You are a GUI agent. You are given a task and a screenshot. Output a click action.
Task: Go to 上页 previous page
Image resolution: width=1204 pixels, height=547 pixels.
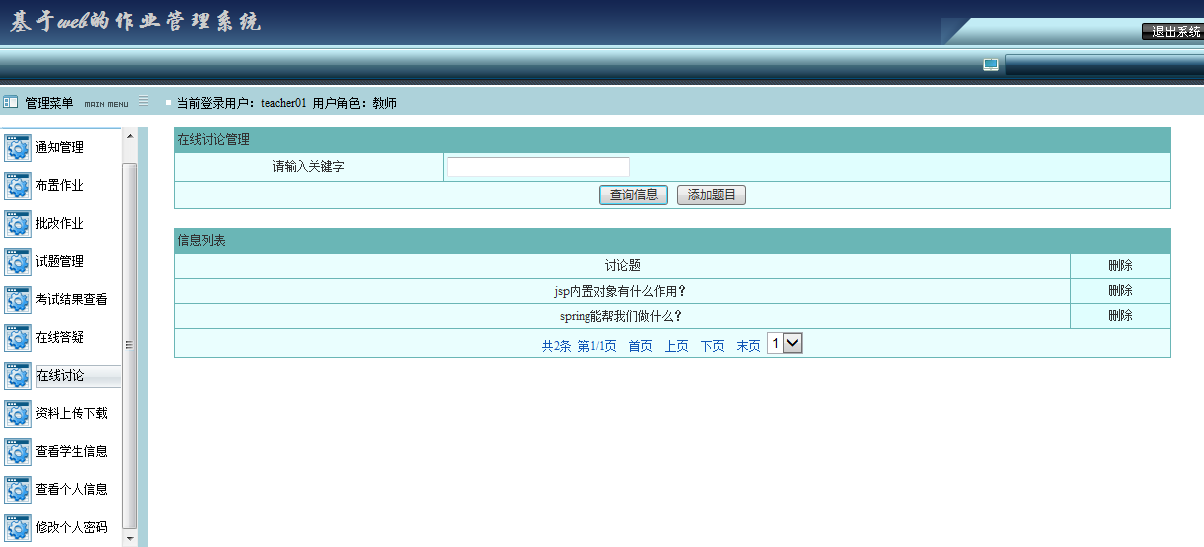point(676,346)
